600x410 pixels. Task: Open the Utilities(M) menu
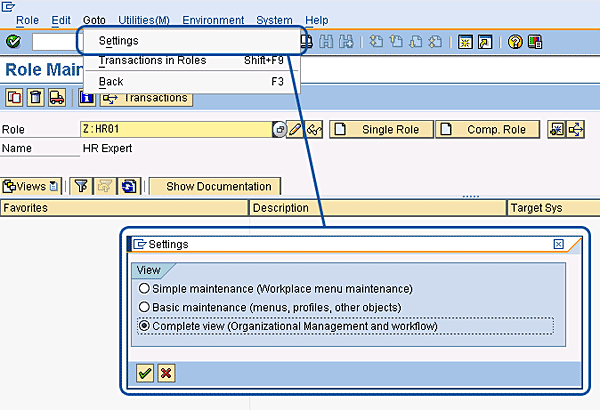[144, 20]
